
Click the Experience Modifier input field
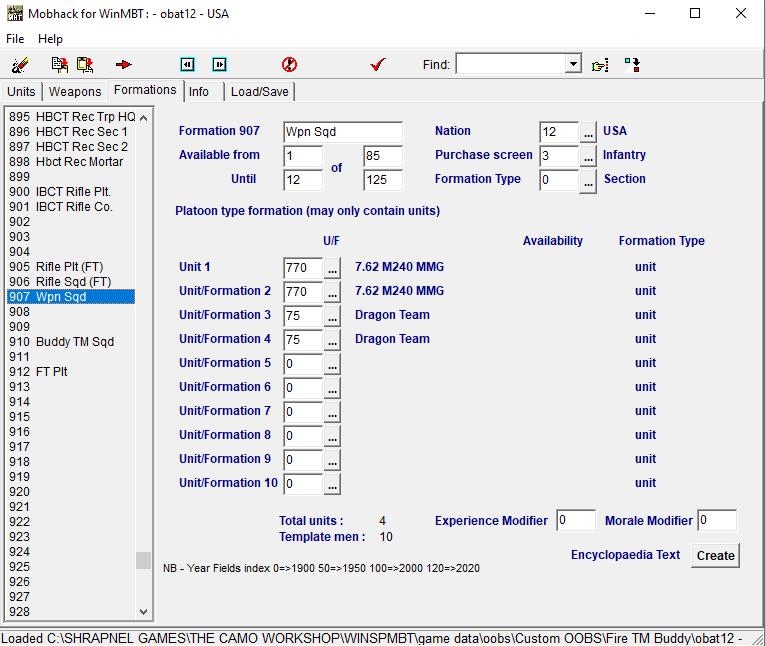[x=576, y=521]
